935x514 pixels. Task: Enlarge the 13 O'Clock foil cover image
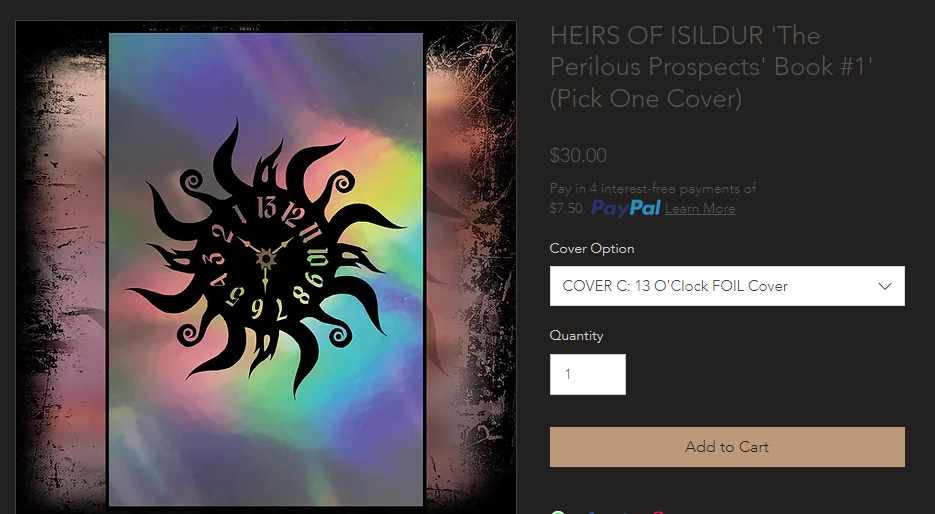(266, 268)
